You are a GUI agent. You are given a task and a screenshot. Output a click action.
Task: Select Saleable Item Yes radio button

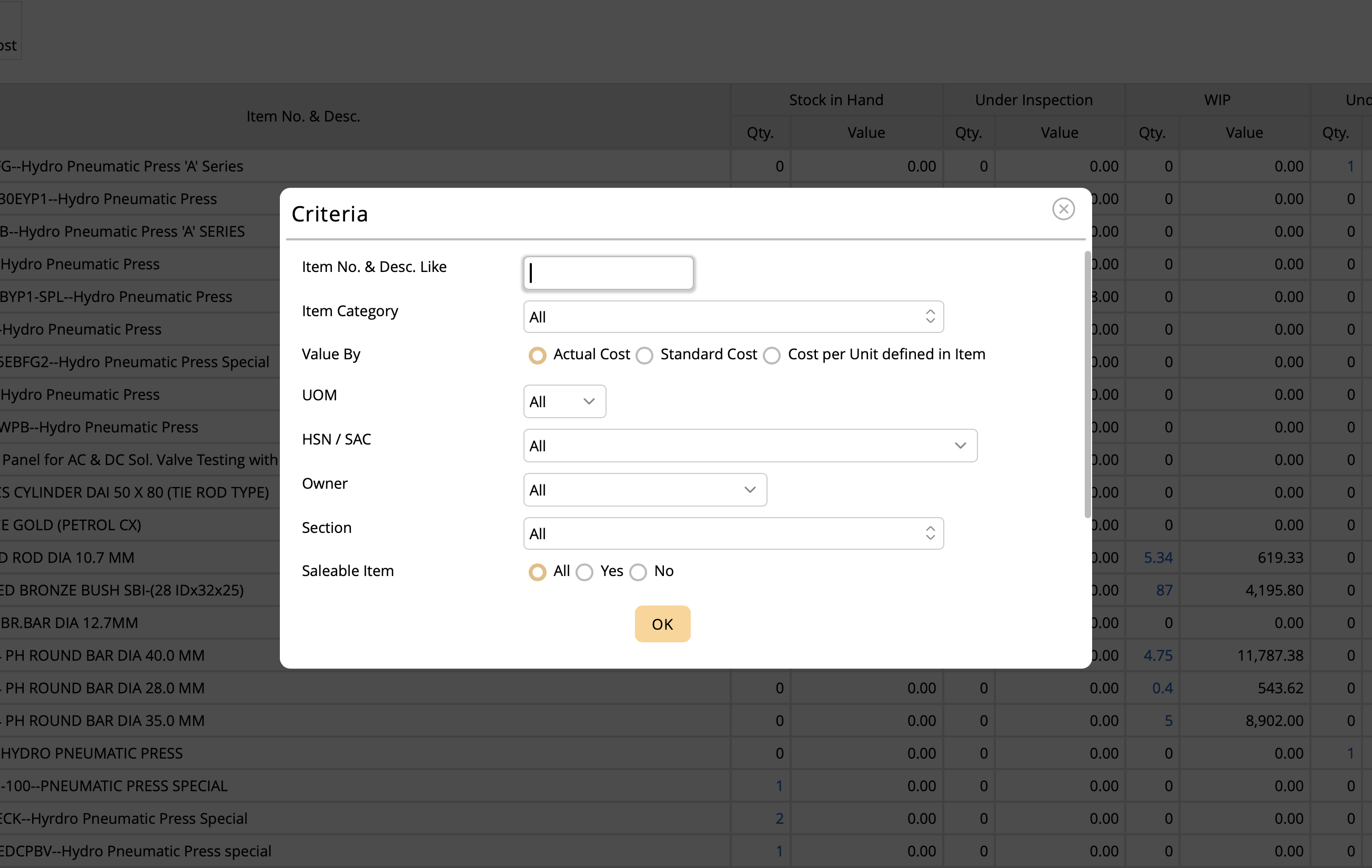(584, 572)
